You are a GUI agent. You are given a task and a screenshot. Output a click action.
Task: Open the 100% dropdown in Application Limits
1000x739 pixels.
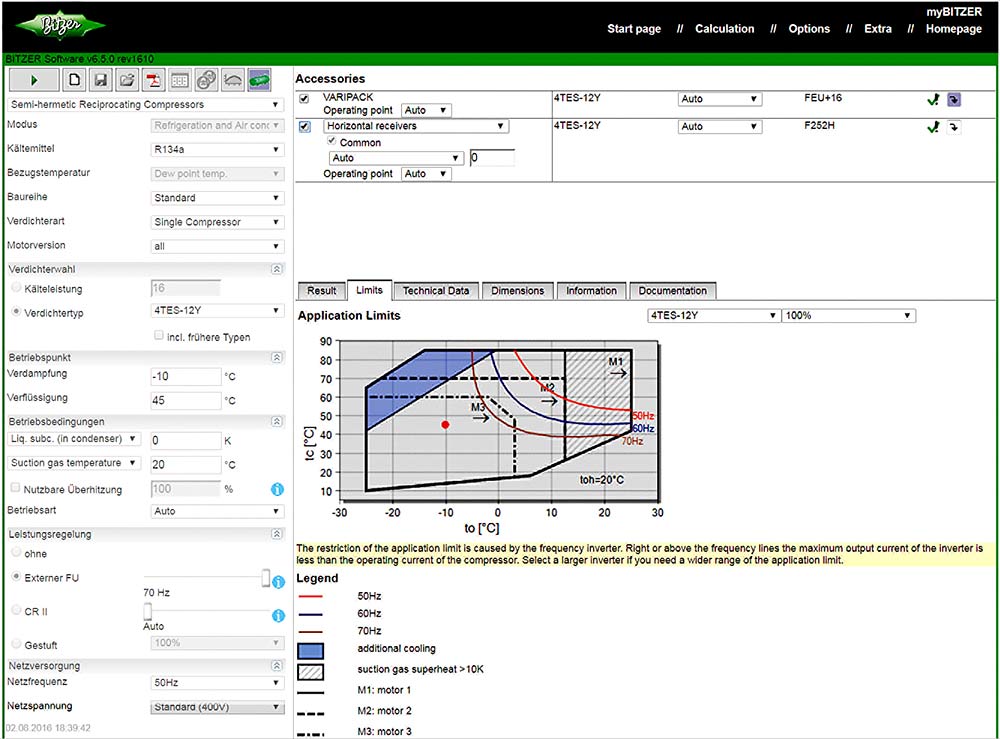tap(848, 316)
